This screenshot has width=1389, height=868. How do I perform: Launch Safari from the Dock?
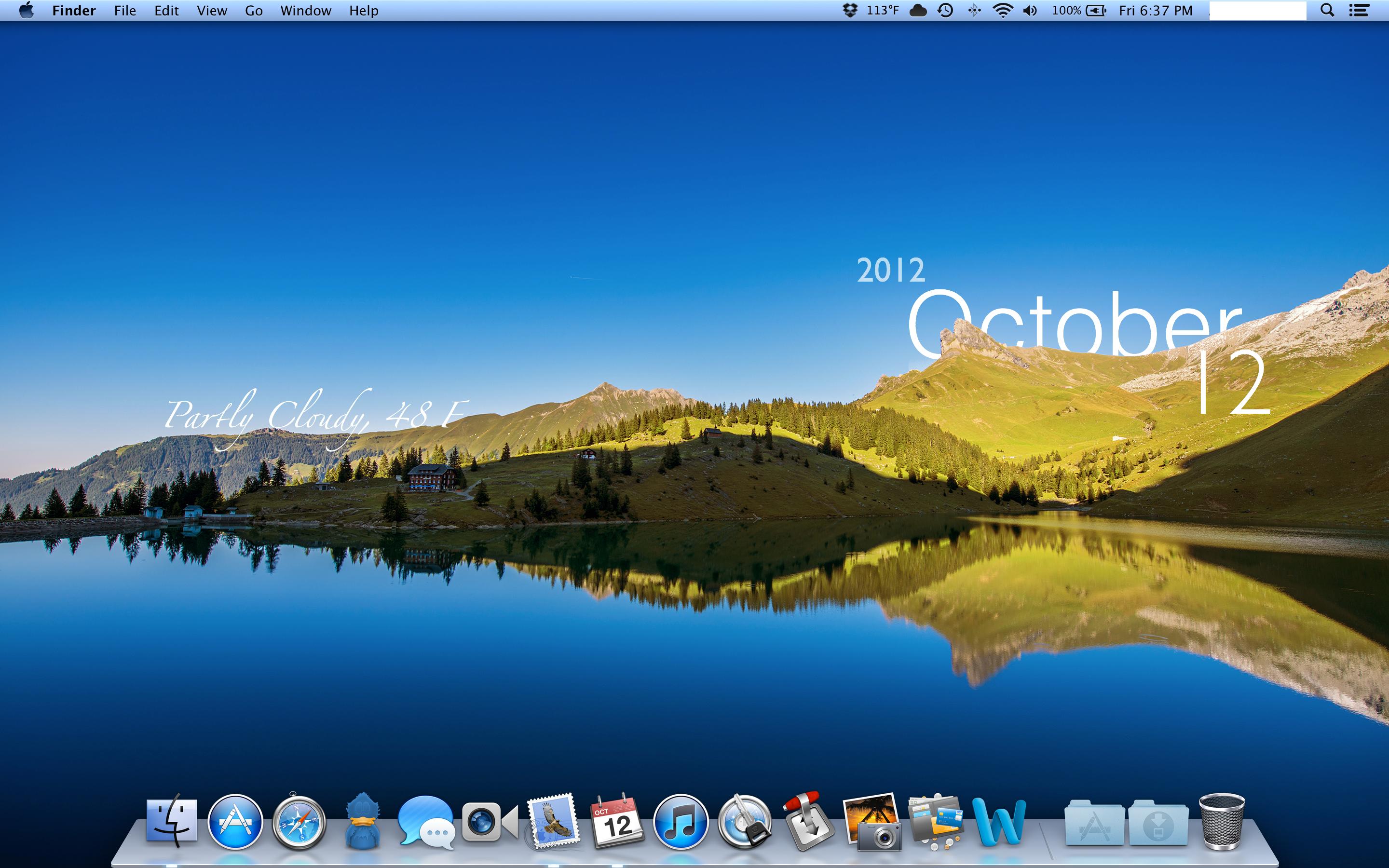pyautogui.click(x=299, y=822)
